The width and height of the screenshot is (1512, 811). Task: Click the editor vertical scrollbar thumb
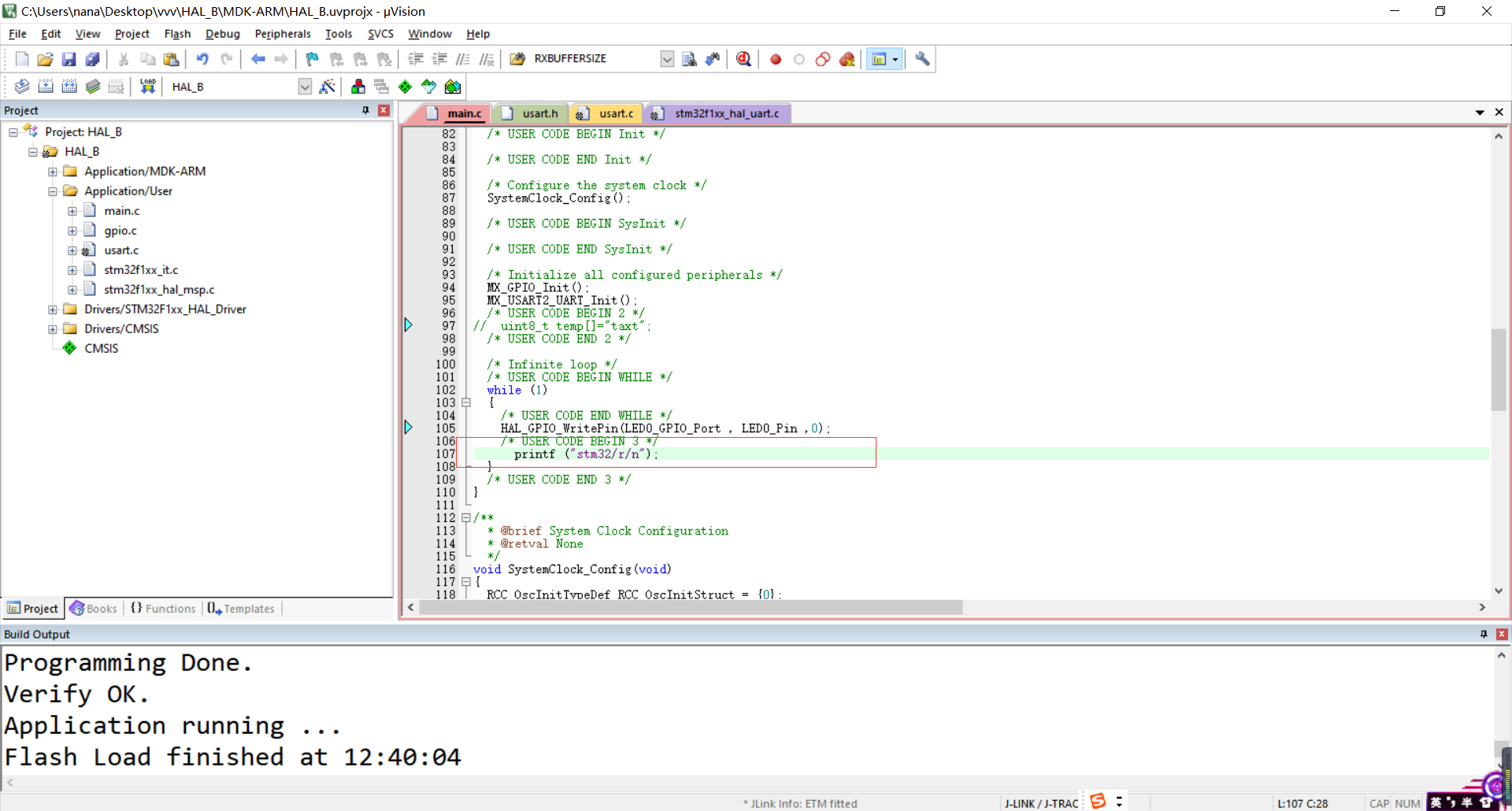[x=1499, y=369]
